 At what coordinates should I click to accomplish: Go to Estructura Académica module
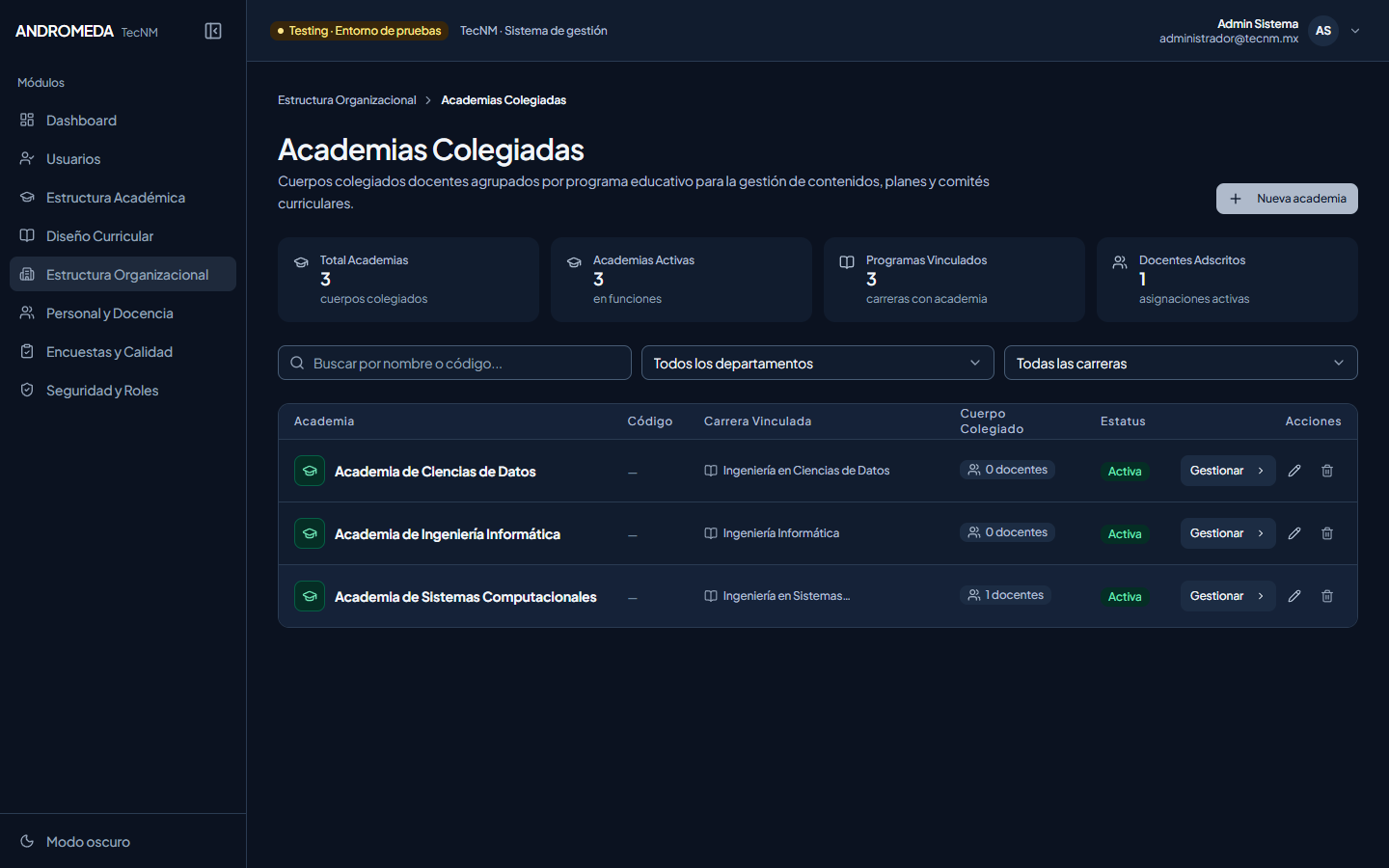pyautogui.click(x=123, y=198)
